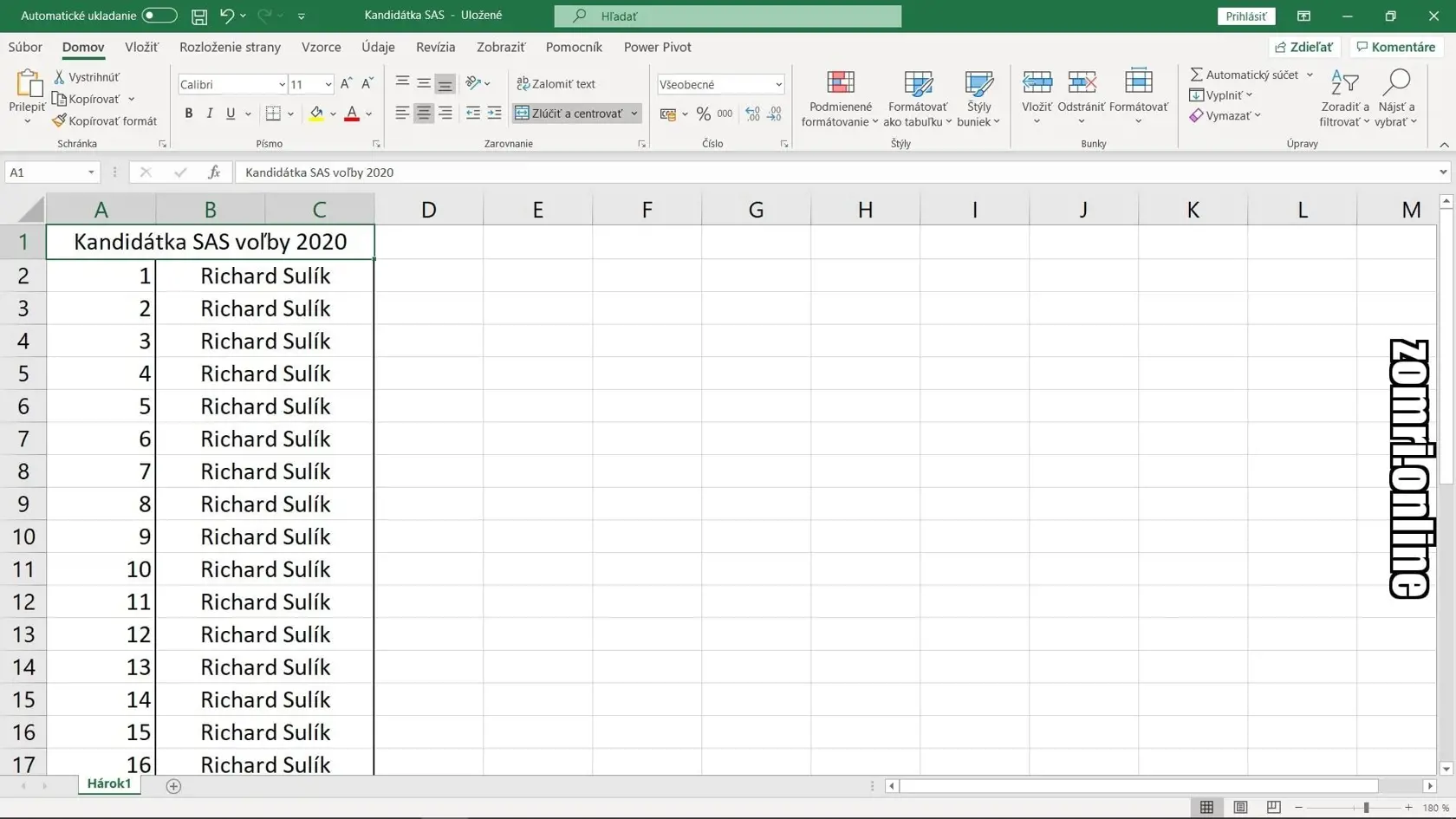Open the Všeobecné number format dropdown

778,85
